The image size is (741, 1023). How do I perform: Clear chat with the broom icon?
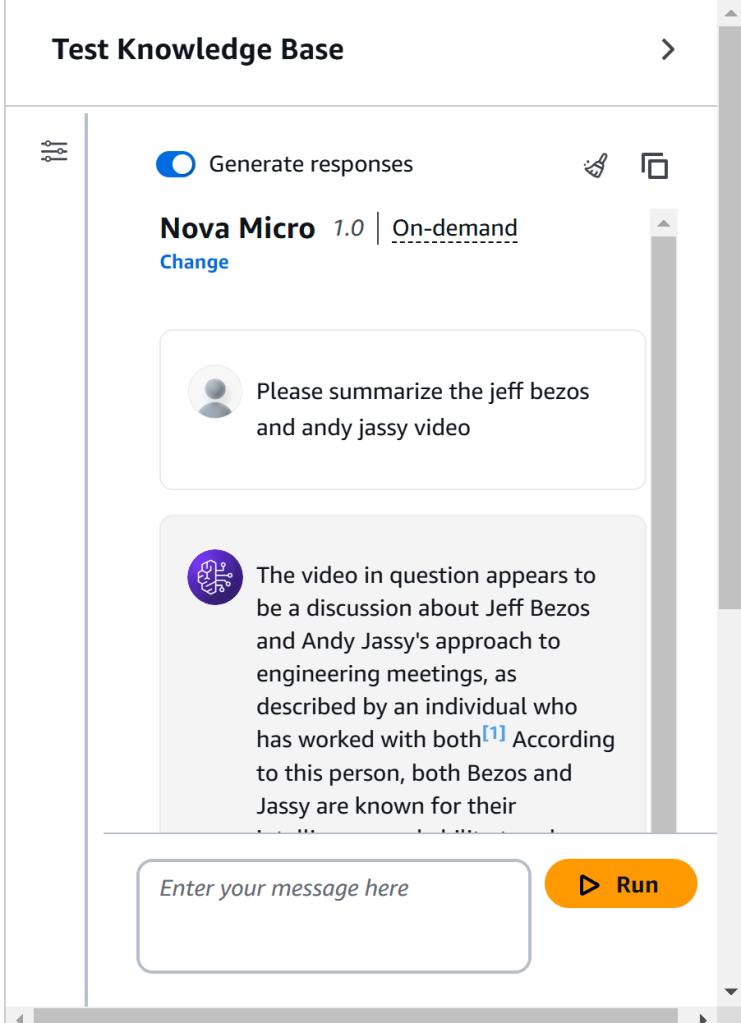tap(596, 166)
